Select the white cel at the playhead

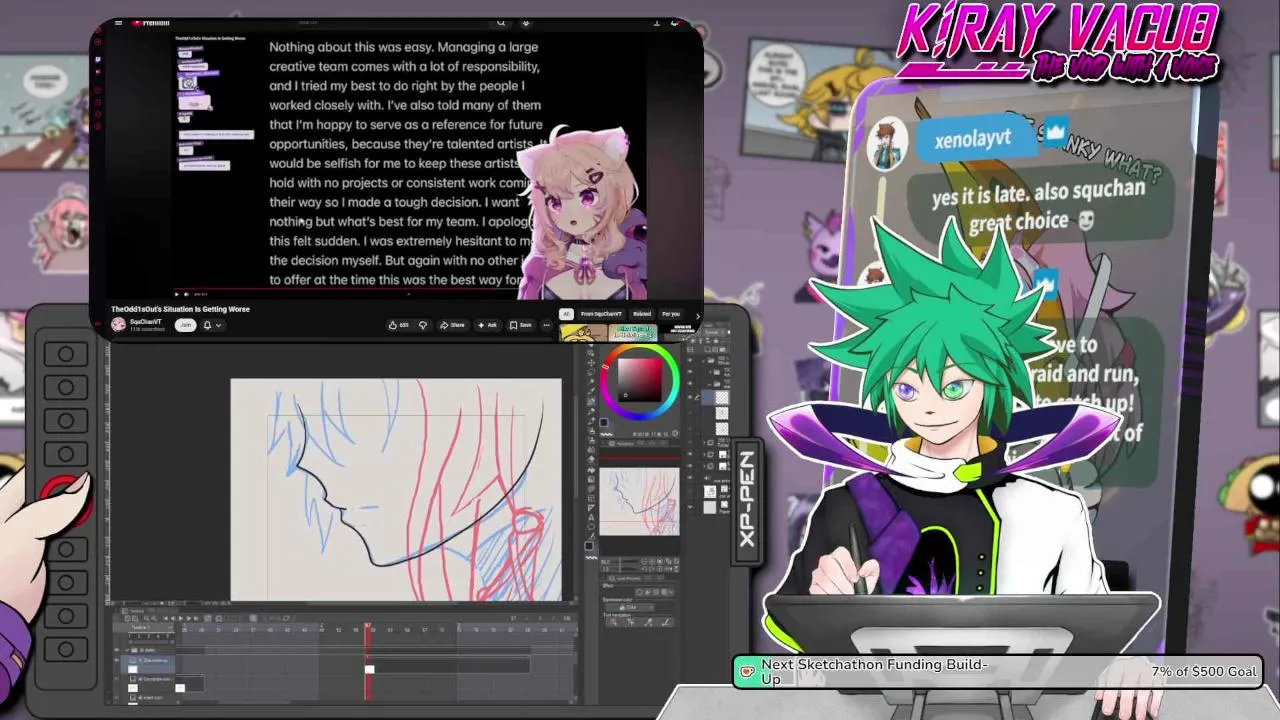coord(370,669)
